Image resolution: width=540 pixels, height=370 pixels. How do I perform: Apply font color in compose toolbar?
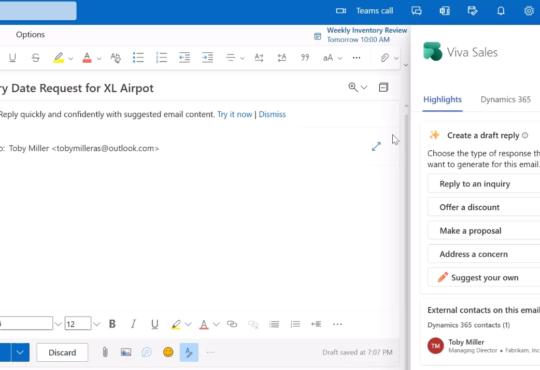[204, 324]
